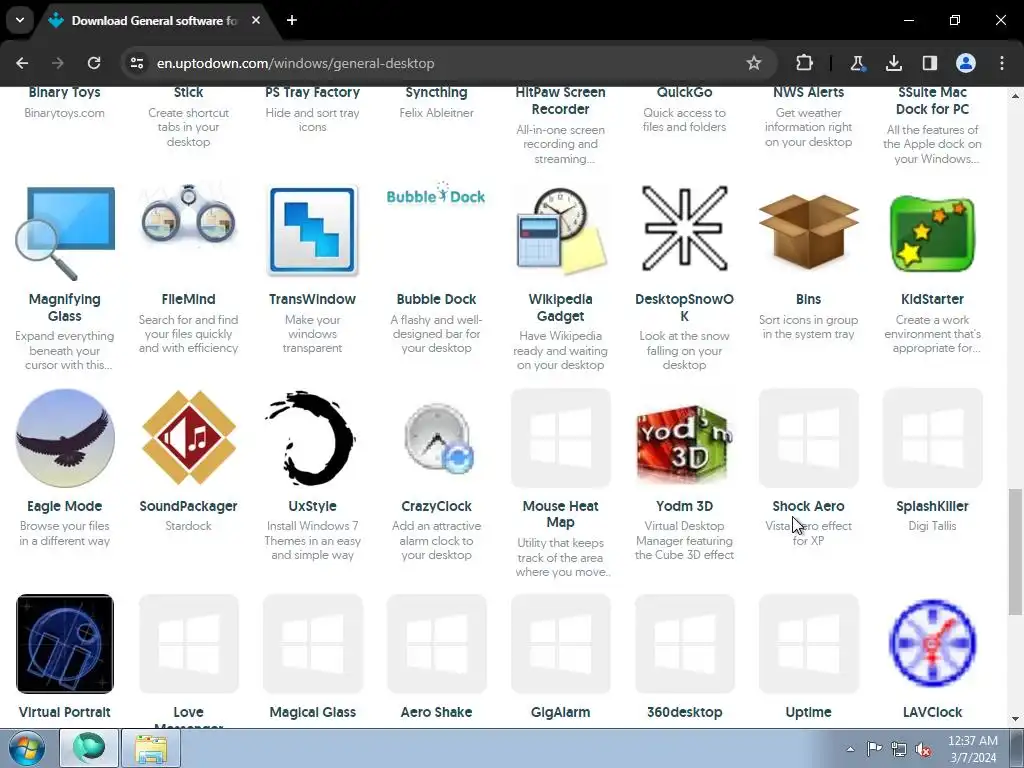This screenshot has width=1024, height=768.
Task: Open the Windows Start button
Action: [27, 748]
